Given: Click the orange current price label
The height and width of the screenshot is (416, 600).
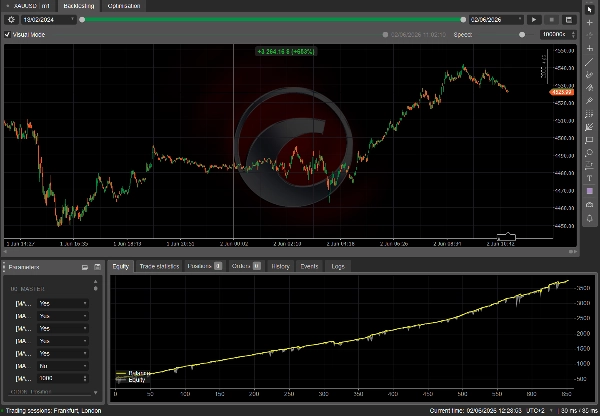Looking at the screenshot, I should (561, 92).
